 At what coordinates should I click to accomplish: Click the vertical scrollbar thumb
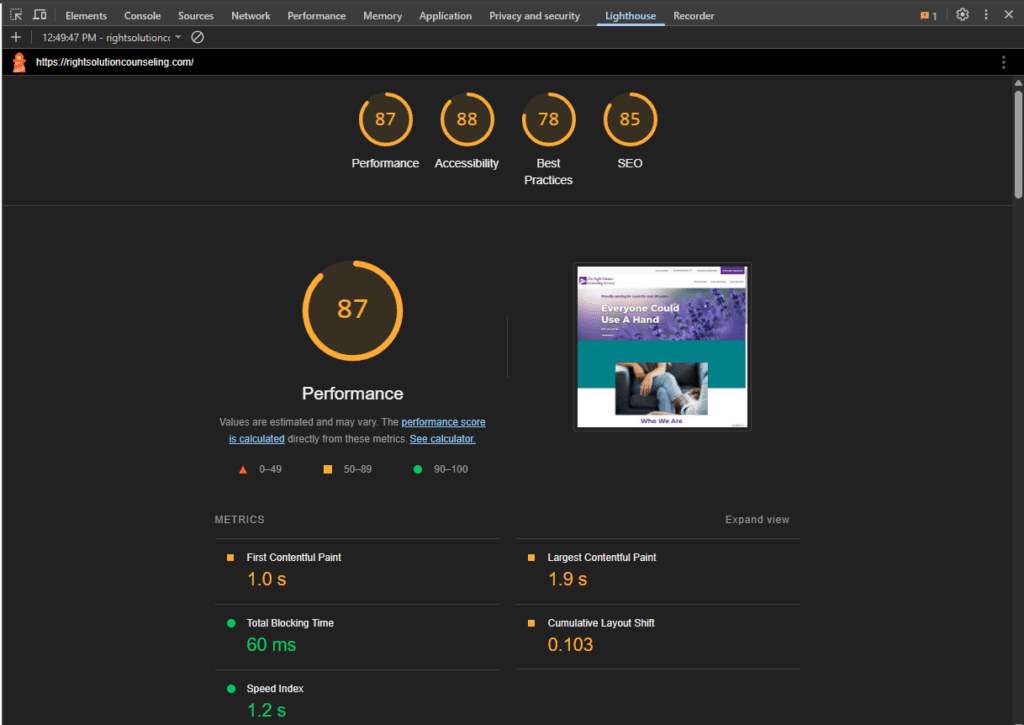click(x=1018, y=144)
